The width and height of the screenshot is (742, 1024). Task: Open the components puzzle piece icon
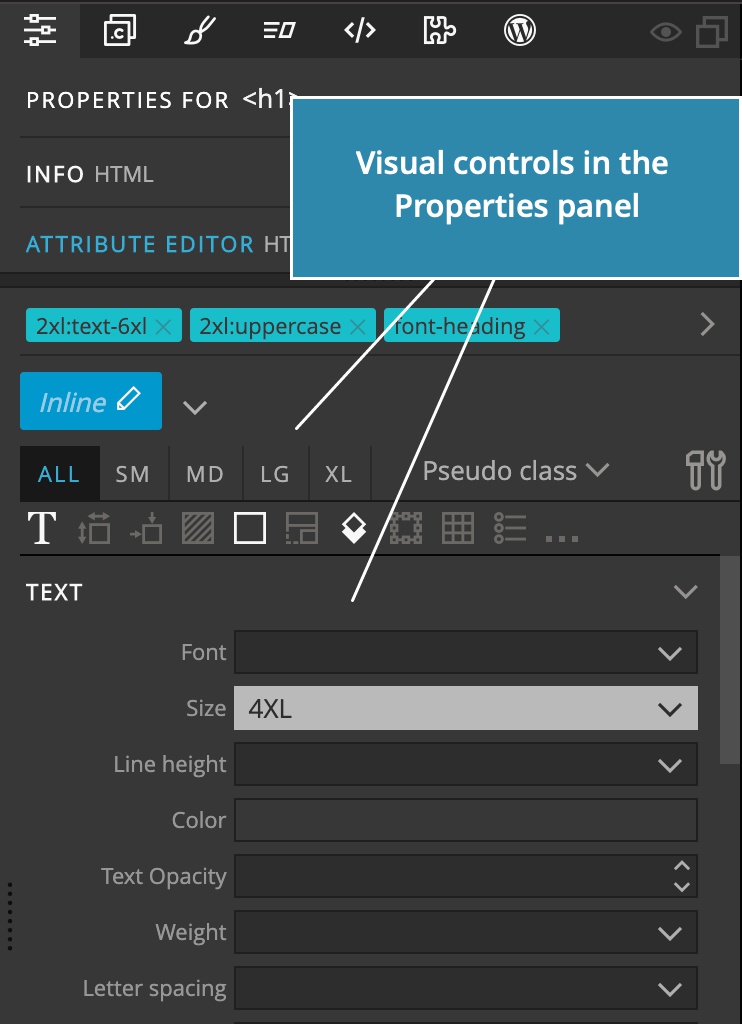click(x=440, y=30)
